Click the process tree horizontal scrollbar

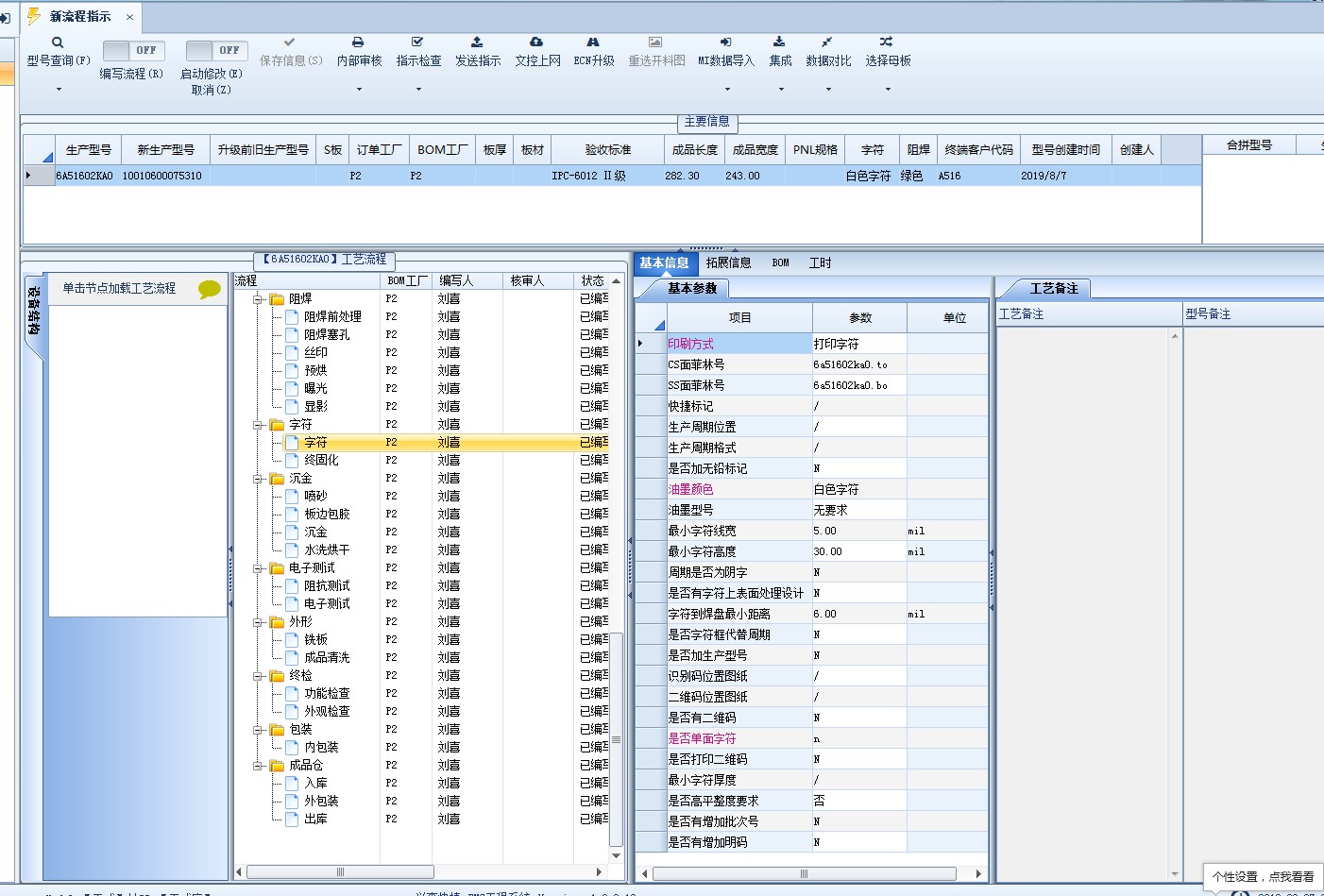pos(339,872)
